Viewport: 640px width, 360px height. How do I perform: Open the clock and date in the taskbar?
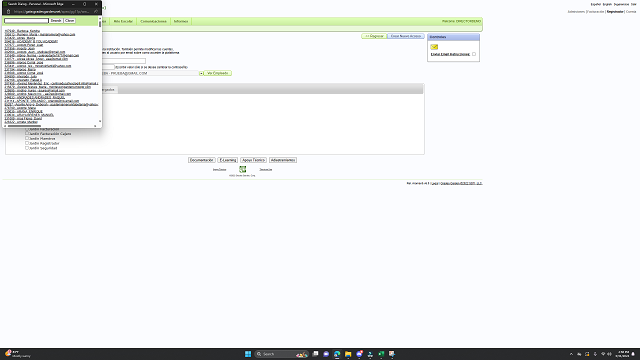tap(623, 354)
